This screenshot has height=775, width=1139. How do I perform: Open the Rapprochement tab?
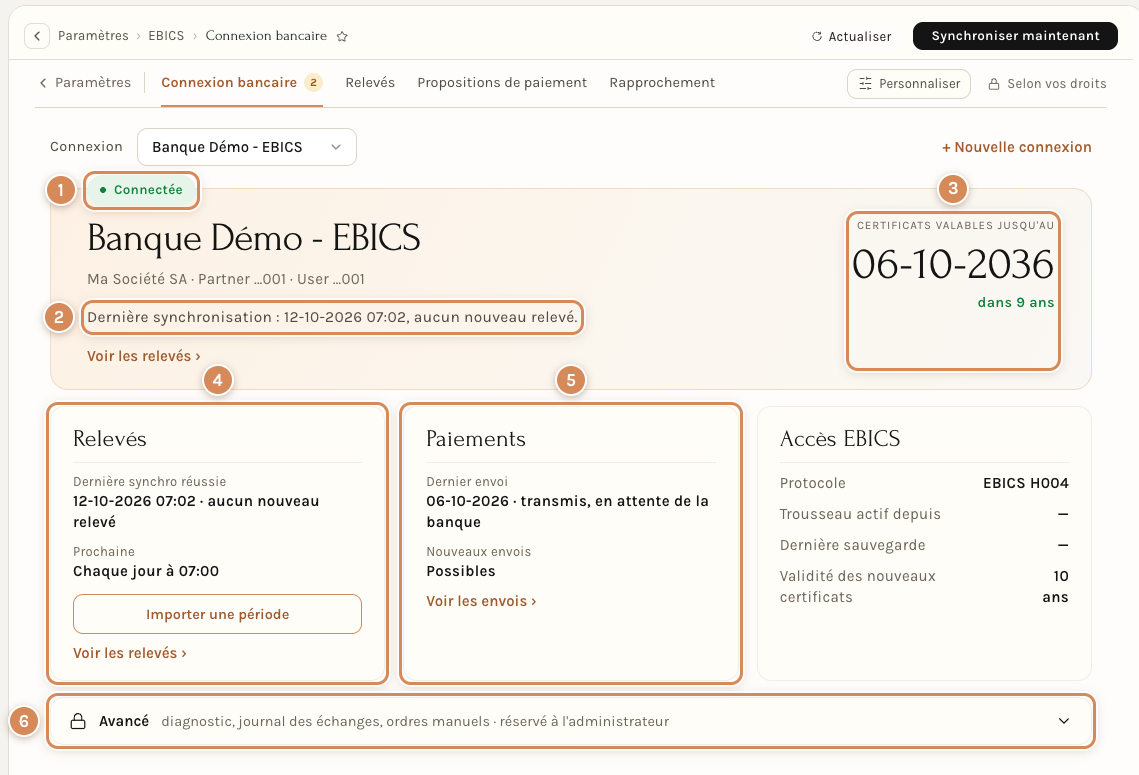point(662,83)
